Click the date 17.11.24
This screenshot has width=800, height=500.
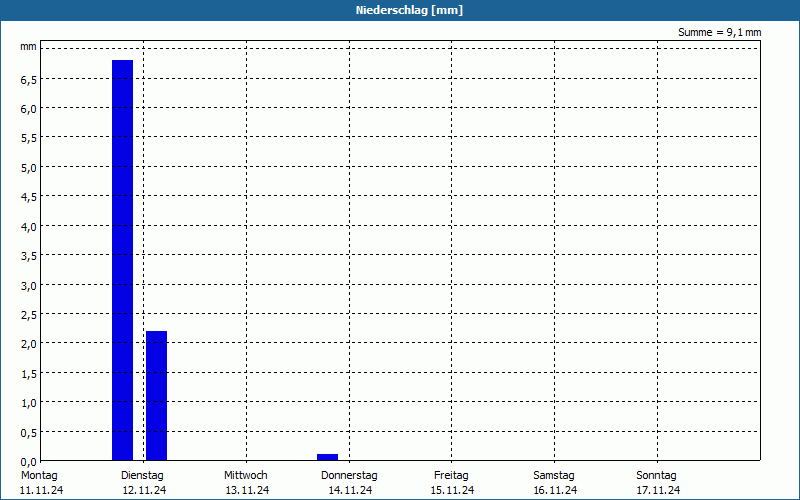[x=658, y=490]
